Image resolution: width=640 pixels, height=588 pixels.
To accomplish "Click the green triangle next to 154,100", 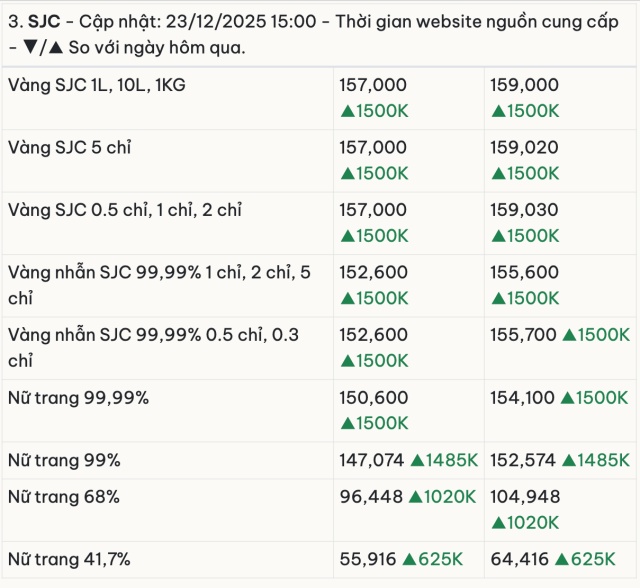I will [568, 398].
